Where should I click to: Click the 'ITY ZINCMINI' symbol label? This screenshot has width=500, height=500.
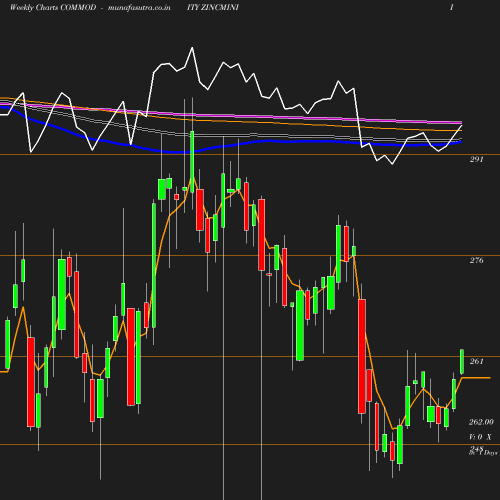pyautogui.click(x=213, y=7)
